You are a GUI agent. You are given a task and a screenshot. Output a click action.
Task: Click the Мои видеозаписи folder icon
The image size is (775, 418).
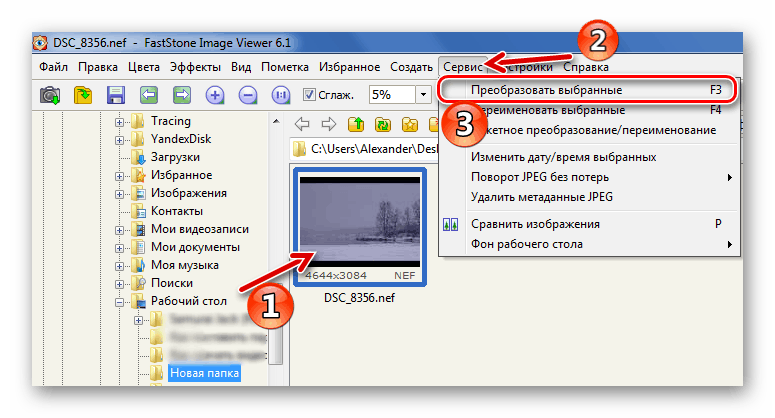(x=138, y=229)
